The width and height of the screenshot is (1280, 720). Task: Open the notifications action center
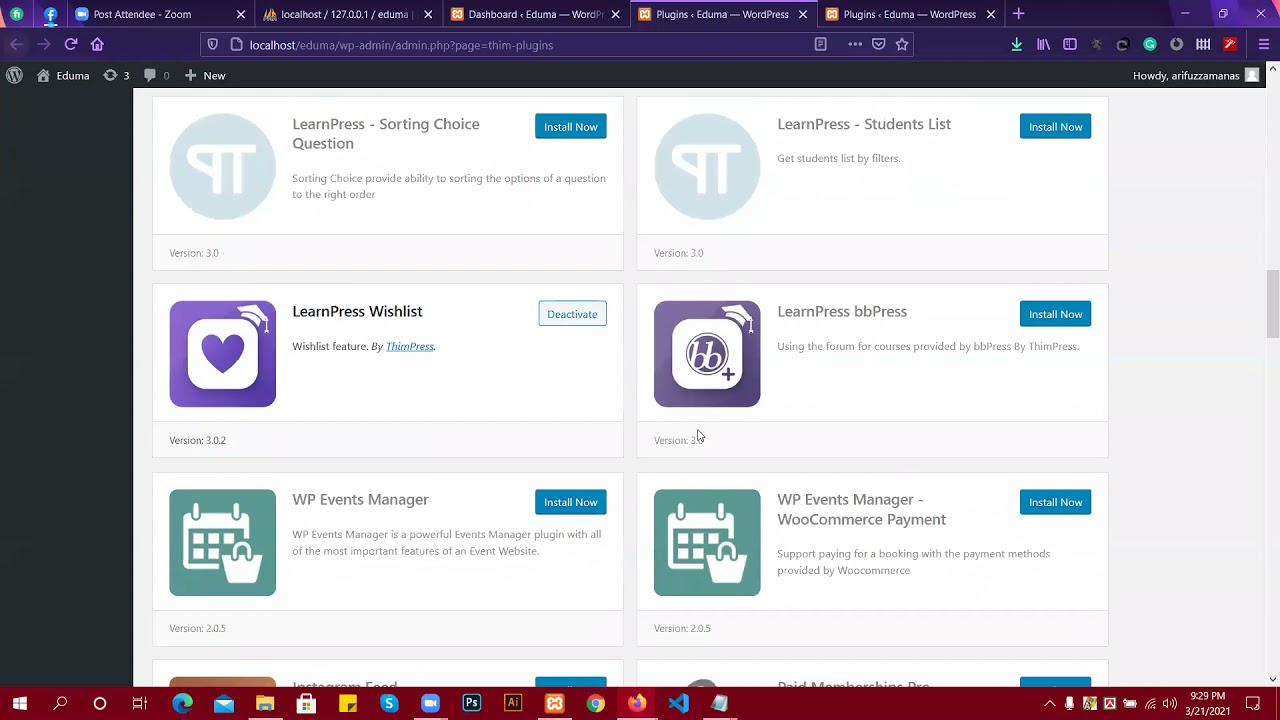(1253, 704)
